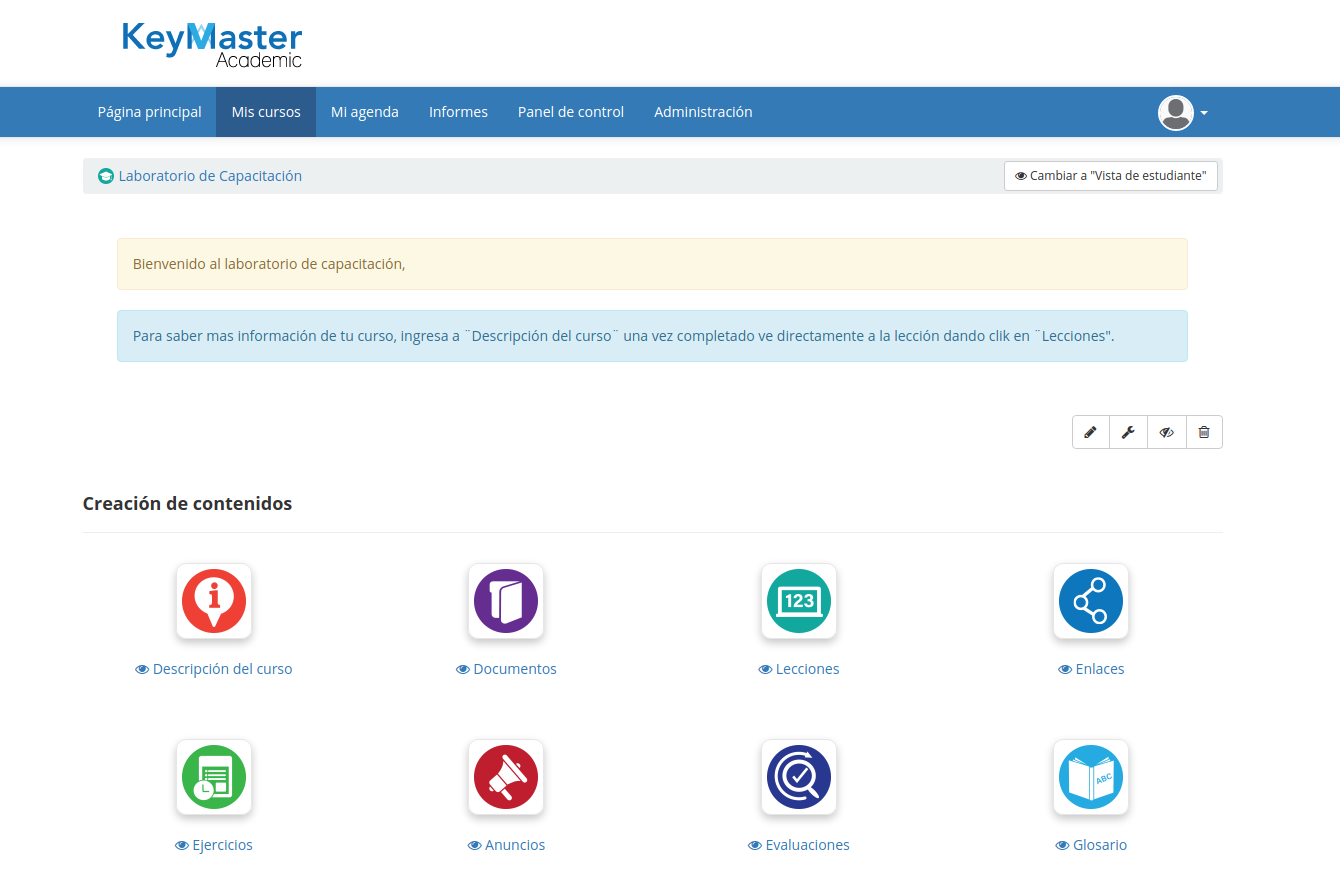Click the Laboratorio de Capacitación breadcrumb link
The image size is (1340, 885).
(210, 176)
